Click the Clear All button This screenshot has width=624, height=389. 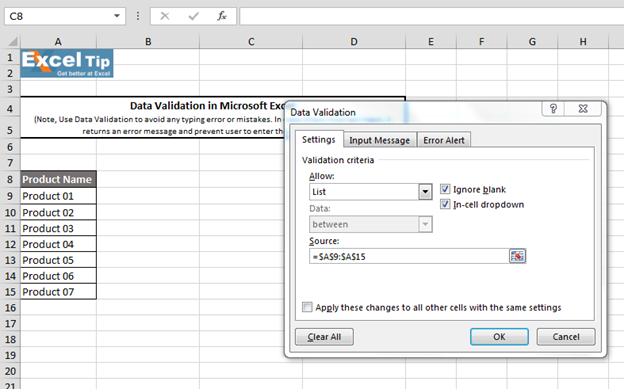tap(324, 337)
